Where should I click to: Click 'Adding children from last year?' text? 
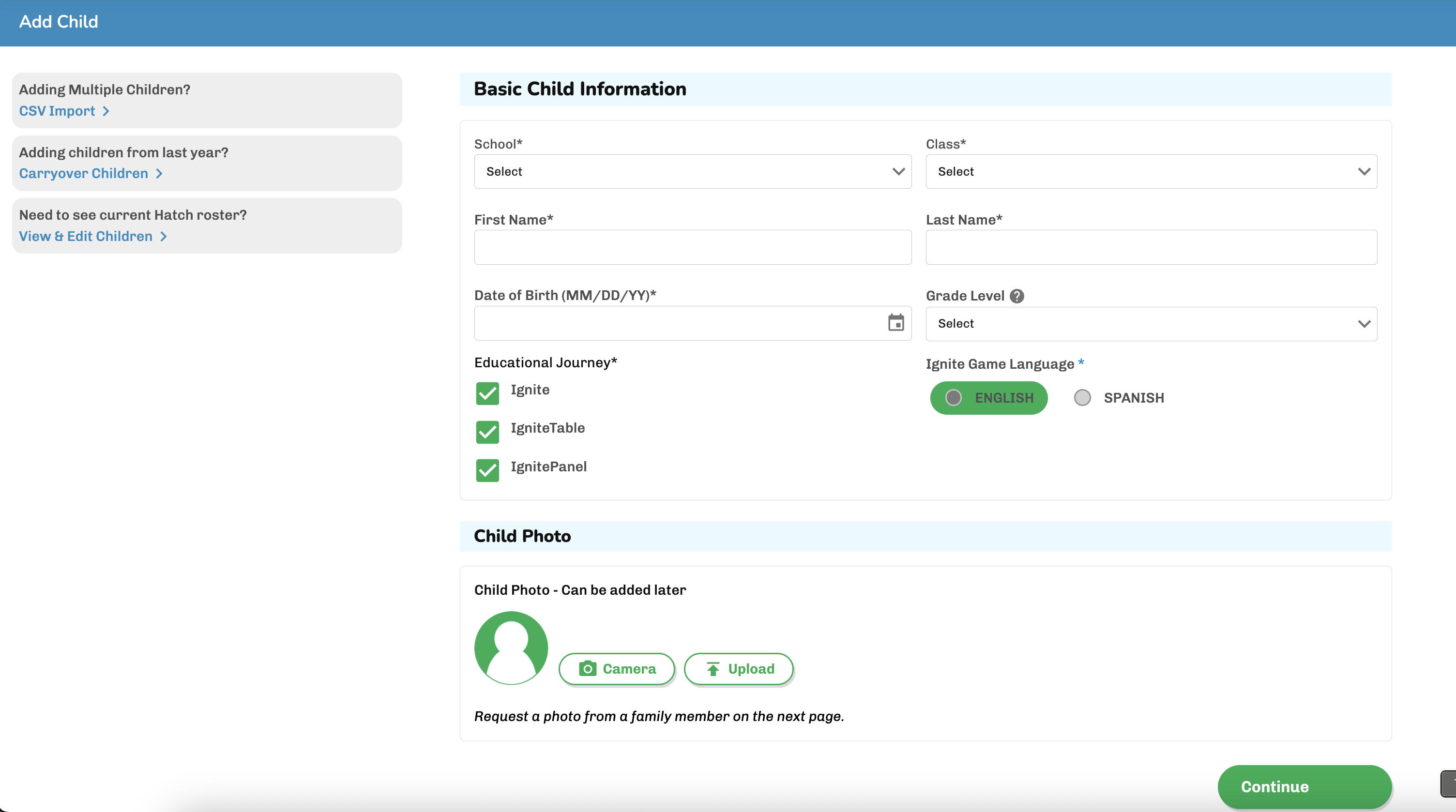[124, 152]
